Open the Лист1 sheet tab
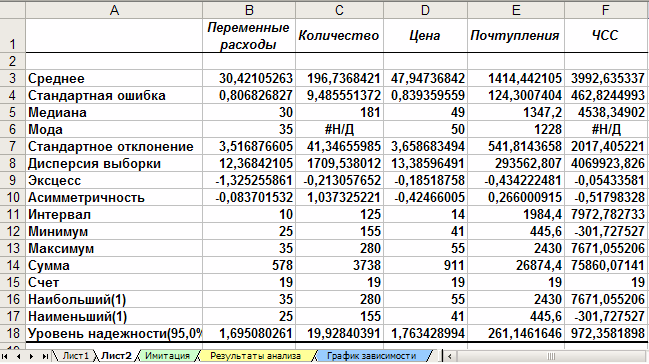 (x=76, y=356)
